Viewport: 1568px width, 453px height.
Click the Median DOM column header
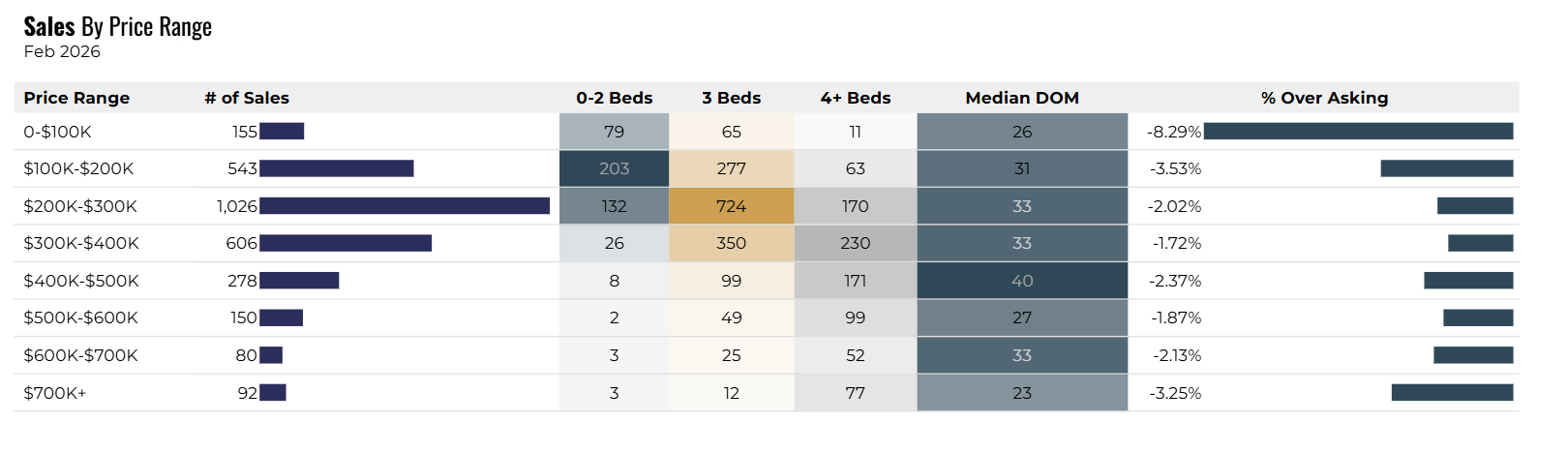click(1021, 98)
